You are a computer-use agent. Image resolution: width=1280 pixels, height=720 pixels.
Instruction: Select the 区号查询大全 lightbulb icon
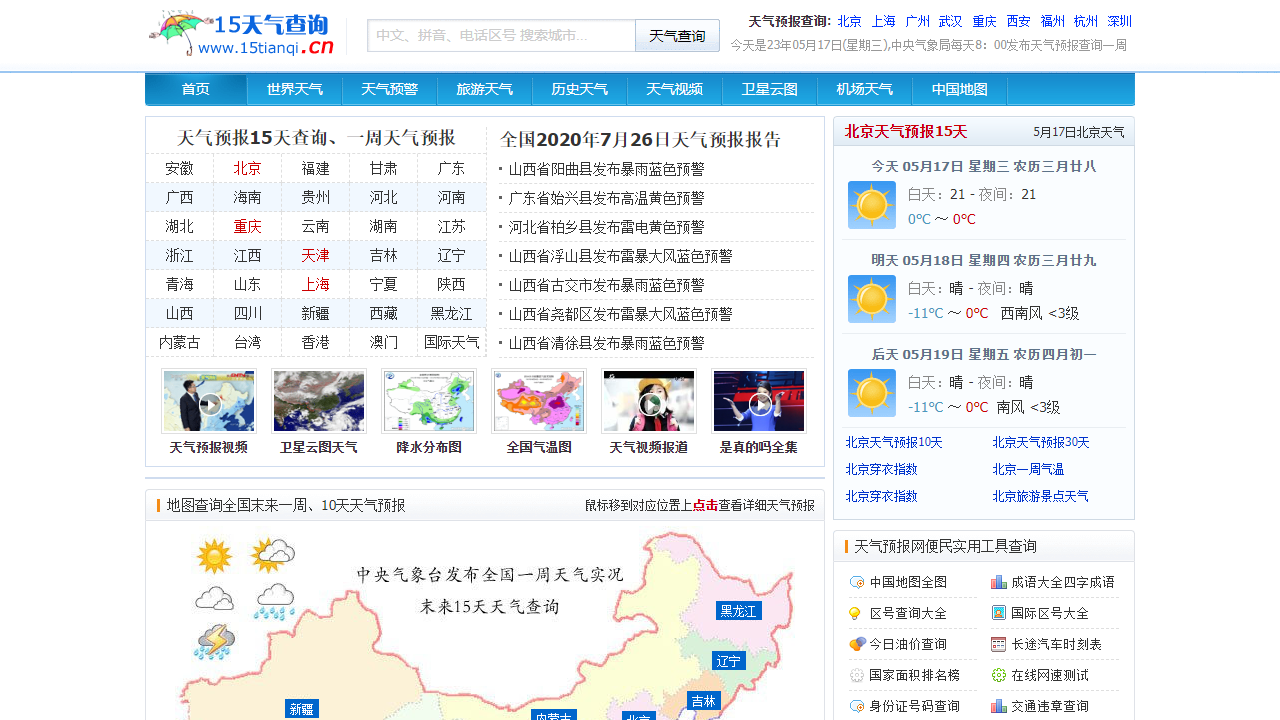857,613
